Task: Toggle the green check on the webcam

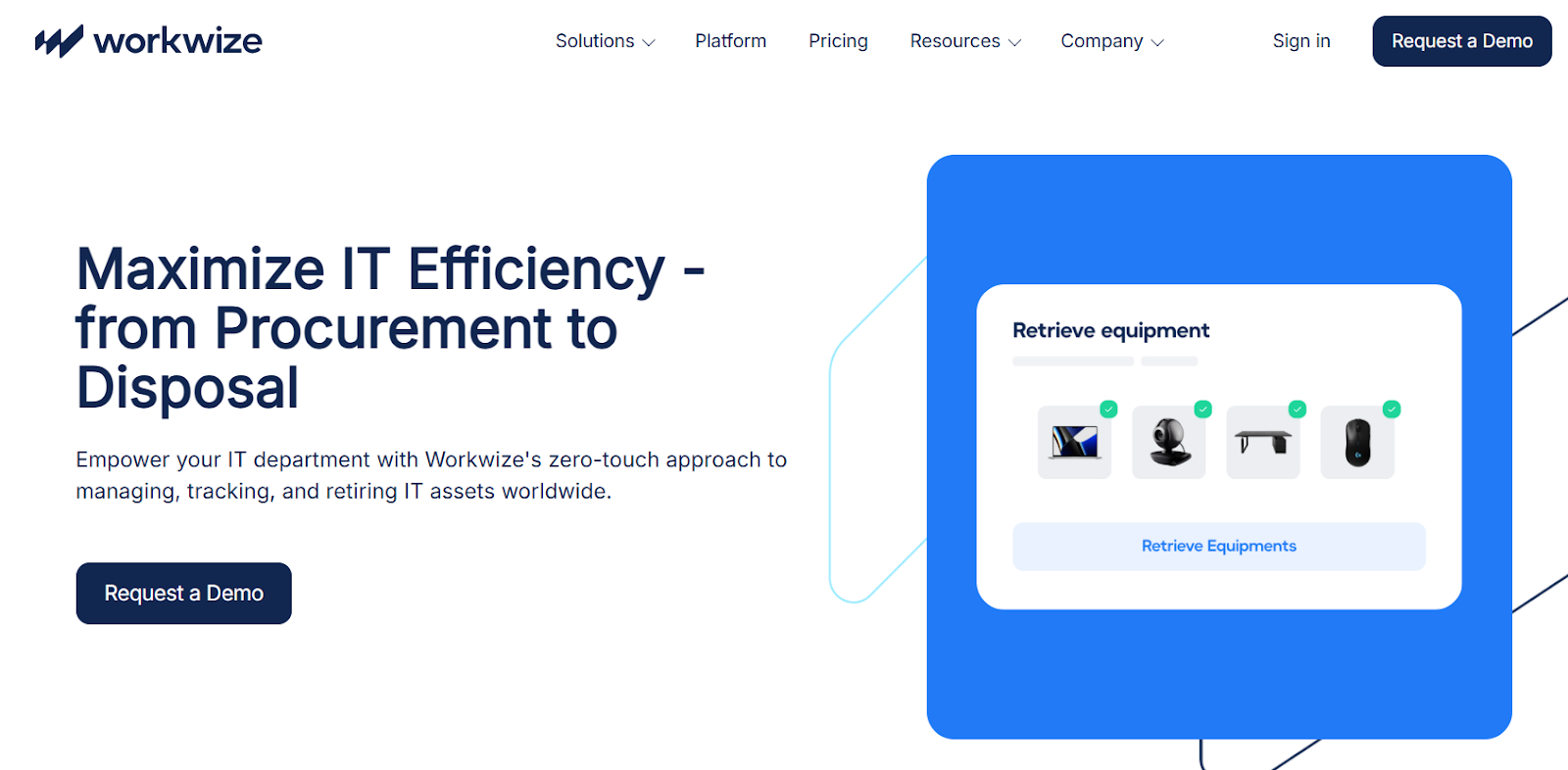Action: tap(1203, 409)
